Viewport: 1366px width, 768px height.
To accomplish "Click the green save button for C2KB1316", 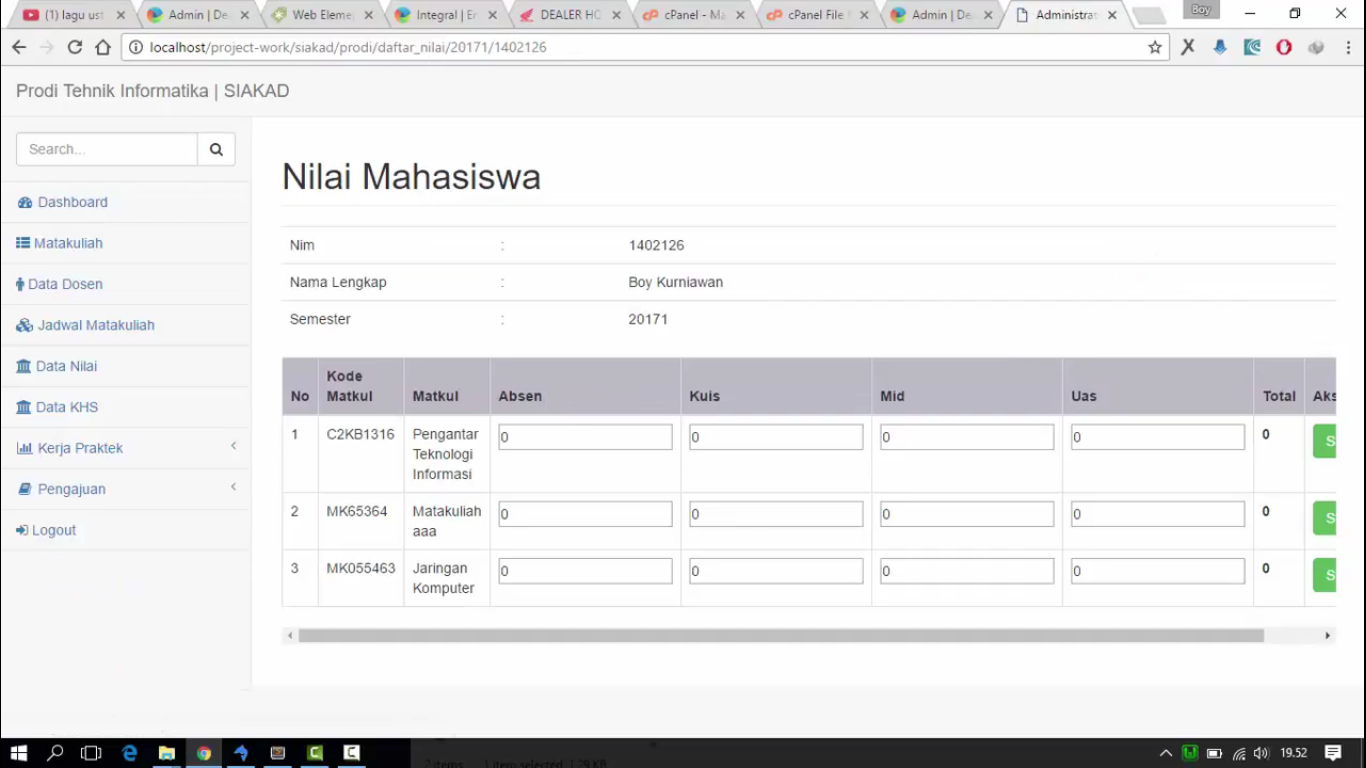I will [1325, 440].
